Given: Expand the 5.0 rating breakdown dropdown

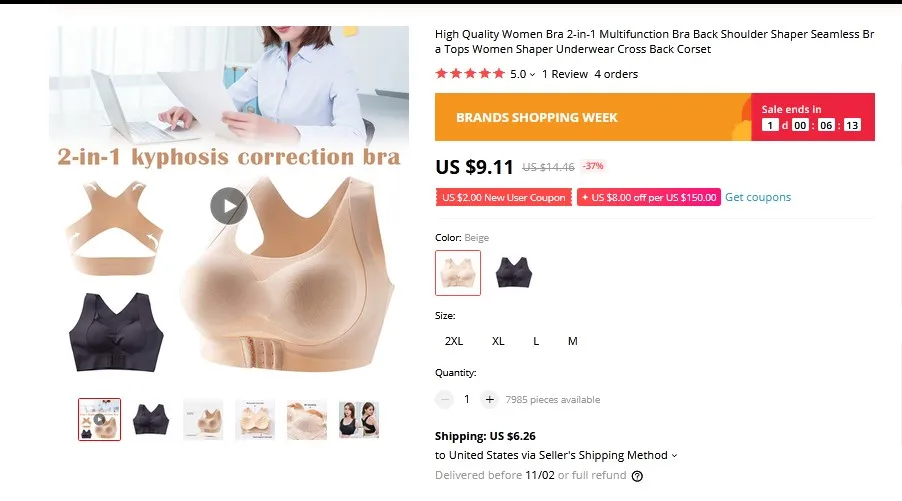Looking at the screenshot, I should pos(522,74).
